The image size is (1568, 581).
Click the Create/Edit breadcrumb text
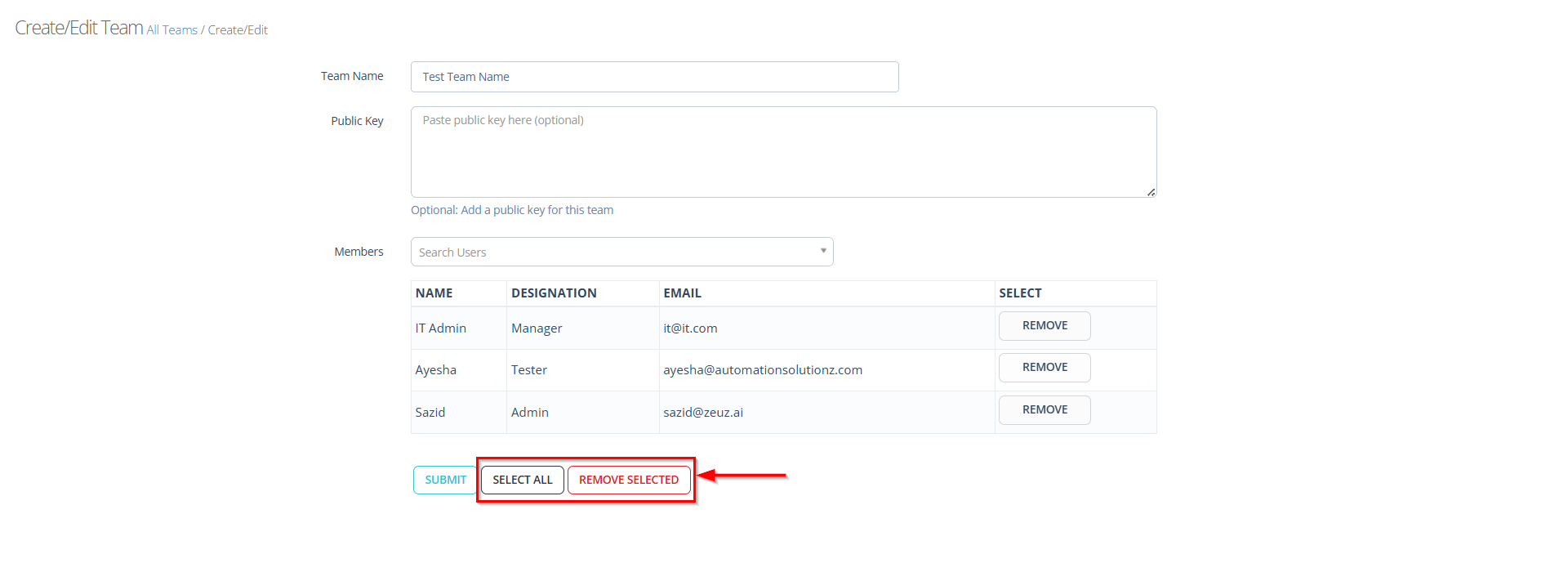coord(238,30)
